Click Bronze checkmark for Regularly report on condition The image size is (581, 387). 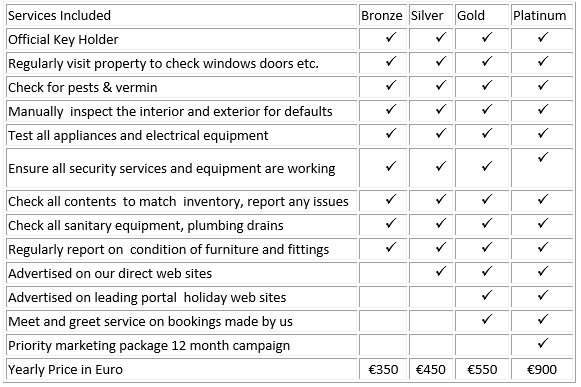391,247
